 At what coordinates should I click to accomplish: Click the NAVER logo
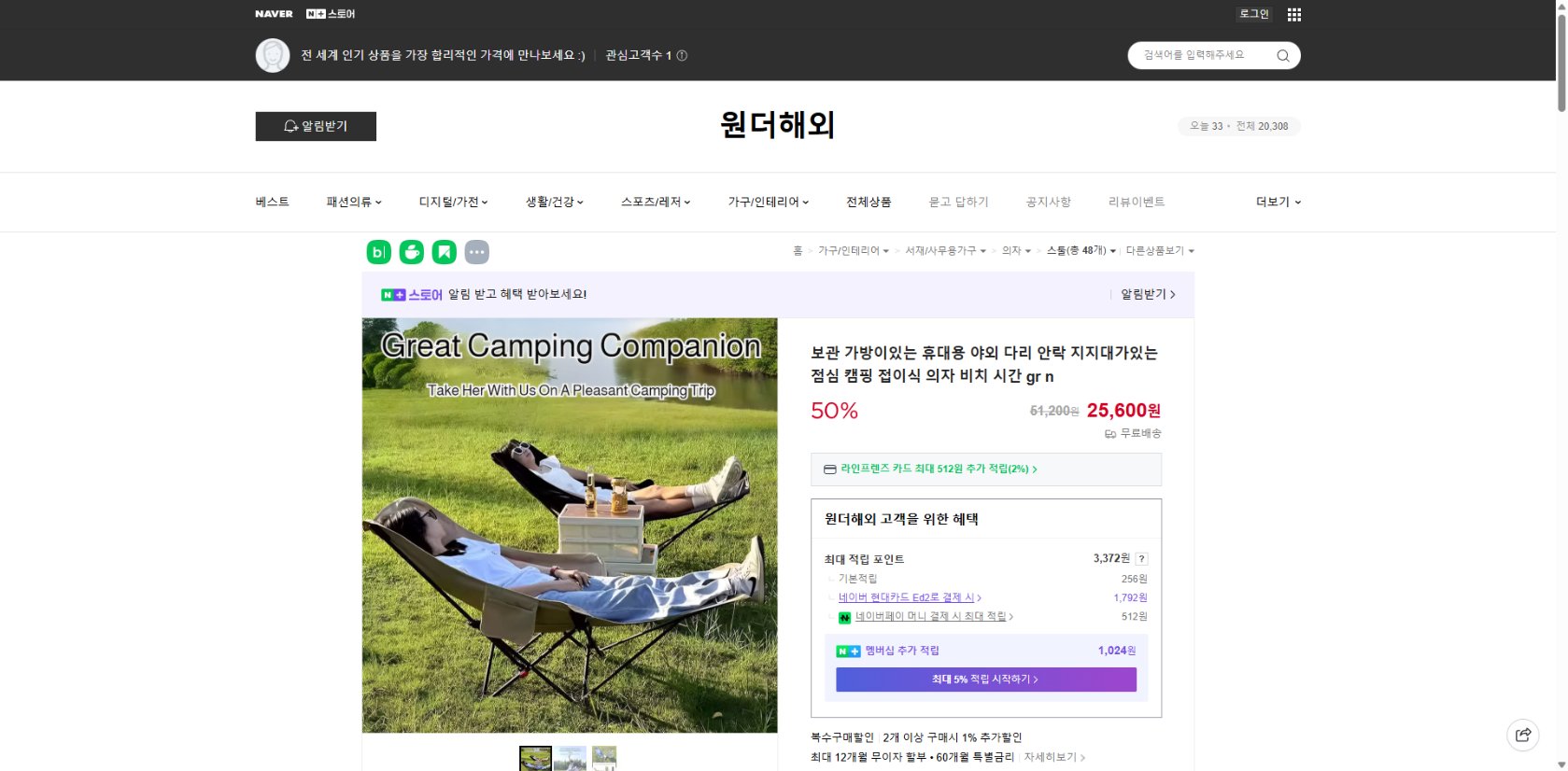coord(274,14)
